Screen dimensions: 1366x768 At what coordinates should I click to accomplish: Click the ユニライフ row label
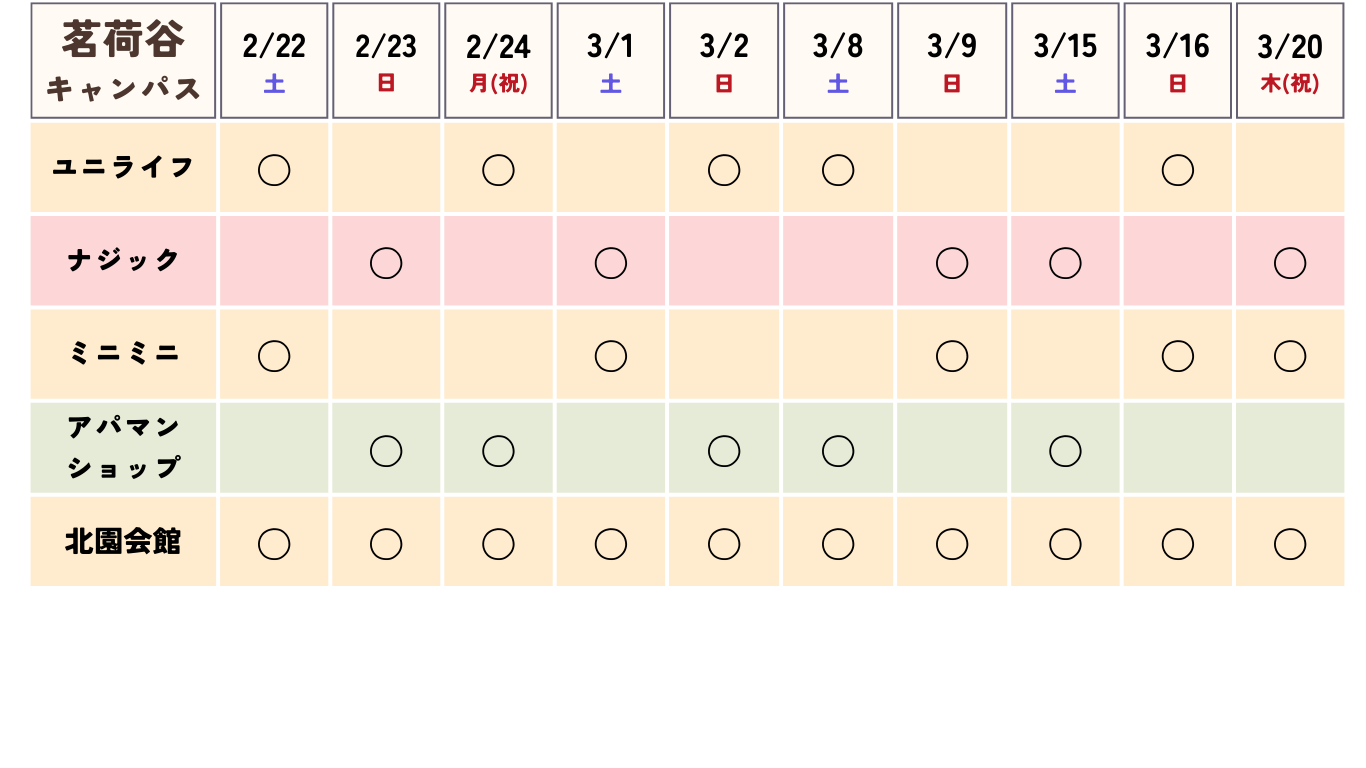[x=123, y=167]
